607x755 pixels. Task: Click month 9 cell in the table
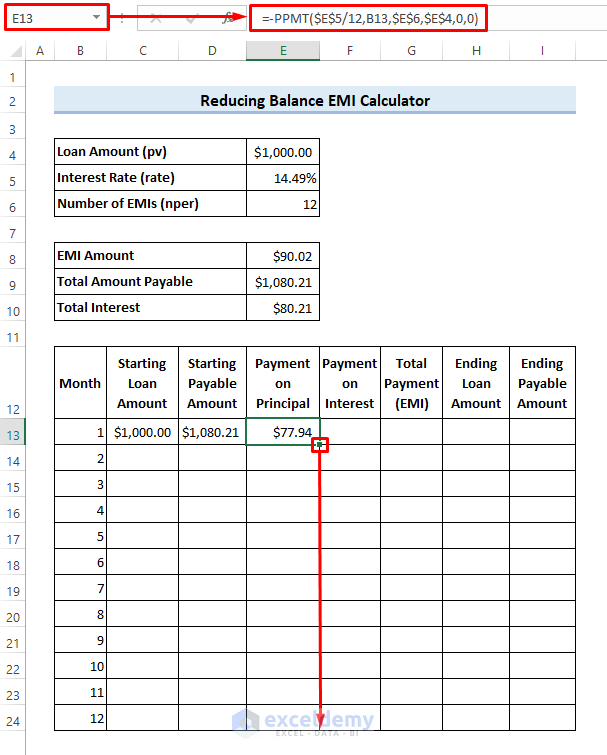[80, 640]
